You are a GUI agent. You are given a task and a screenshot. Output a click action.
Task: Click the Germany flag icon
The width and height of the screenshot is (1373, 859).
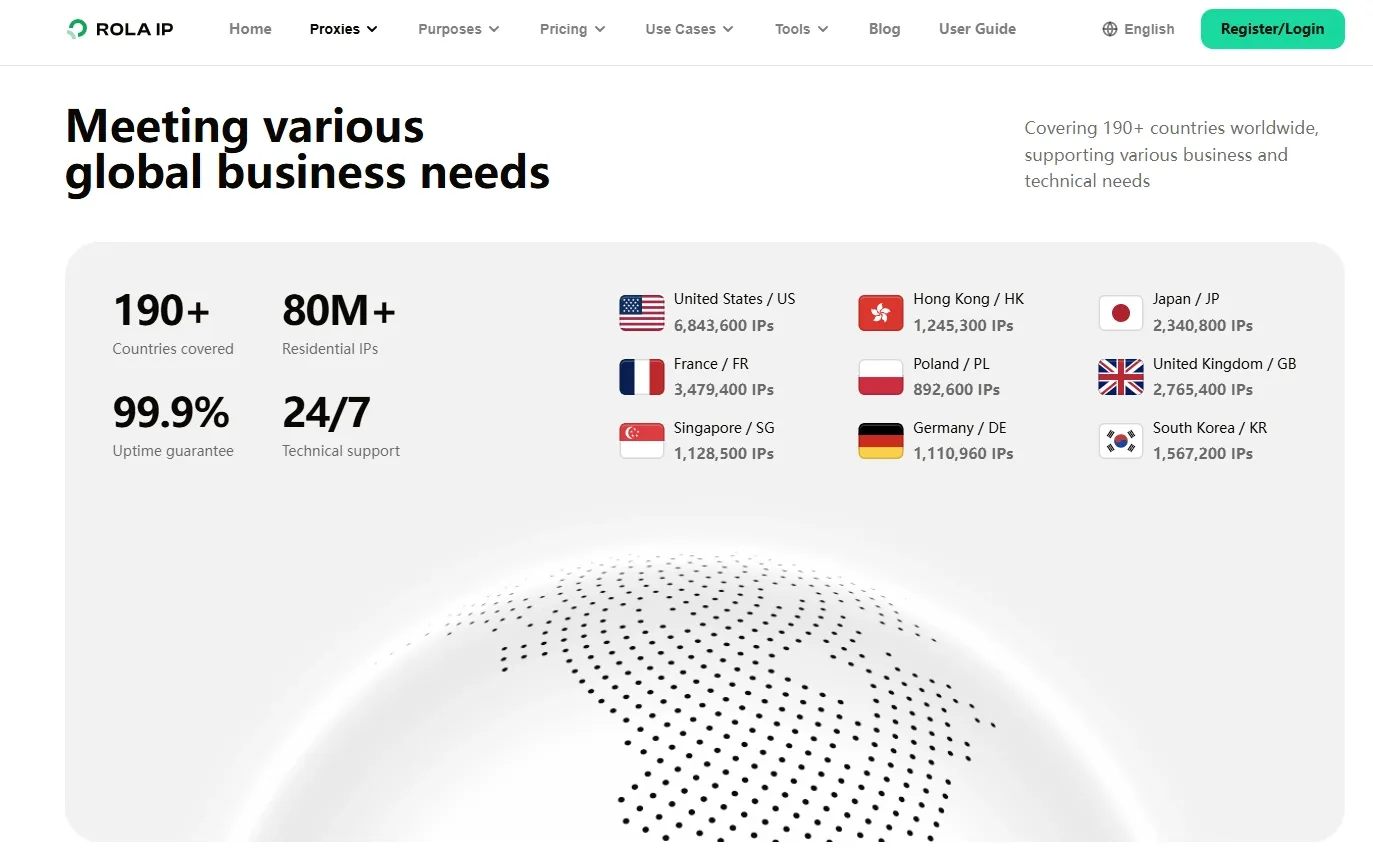coord(881,441)
